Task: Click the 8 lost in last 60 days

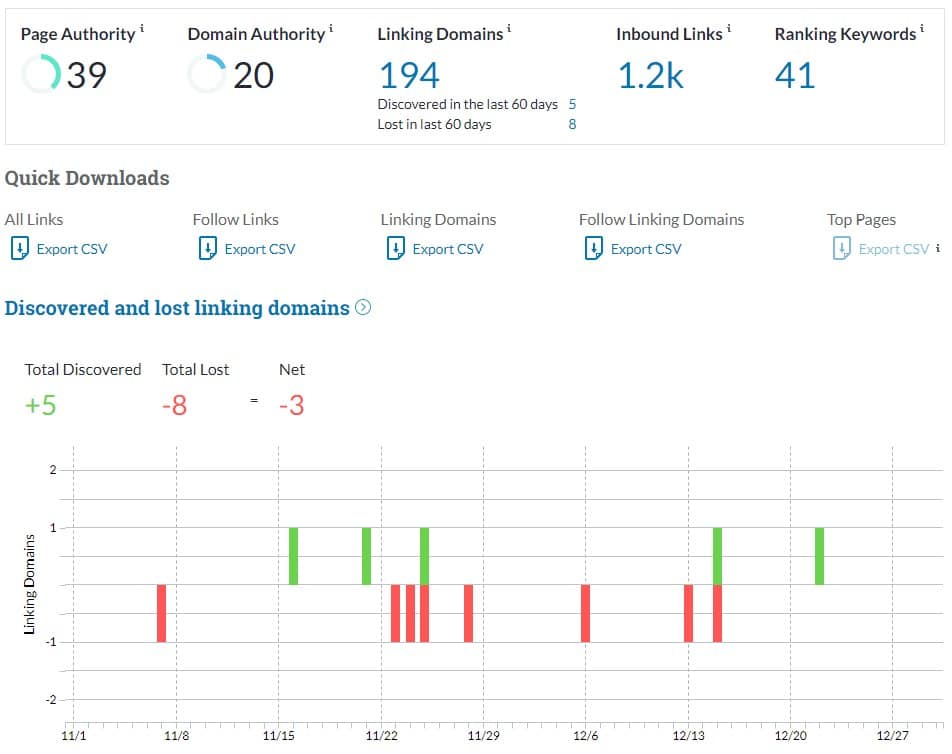Action: pos(572,124)
